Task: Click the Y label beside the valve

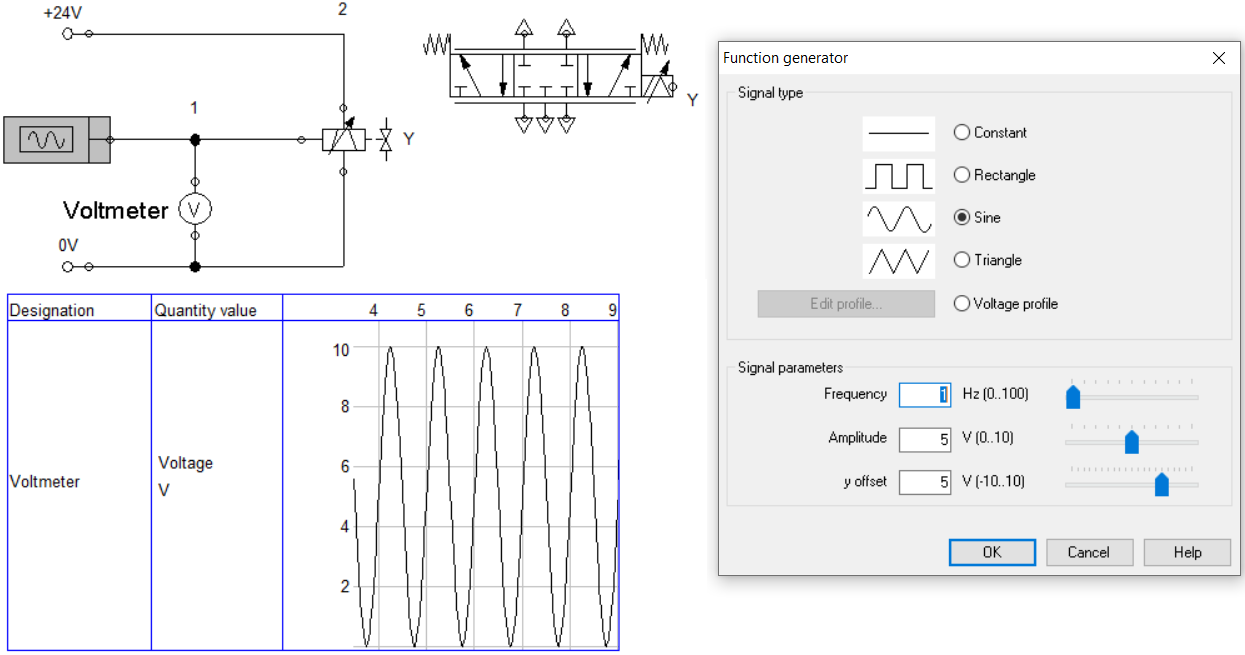Action: point(692,99)
